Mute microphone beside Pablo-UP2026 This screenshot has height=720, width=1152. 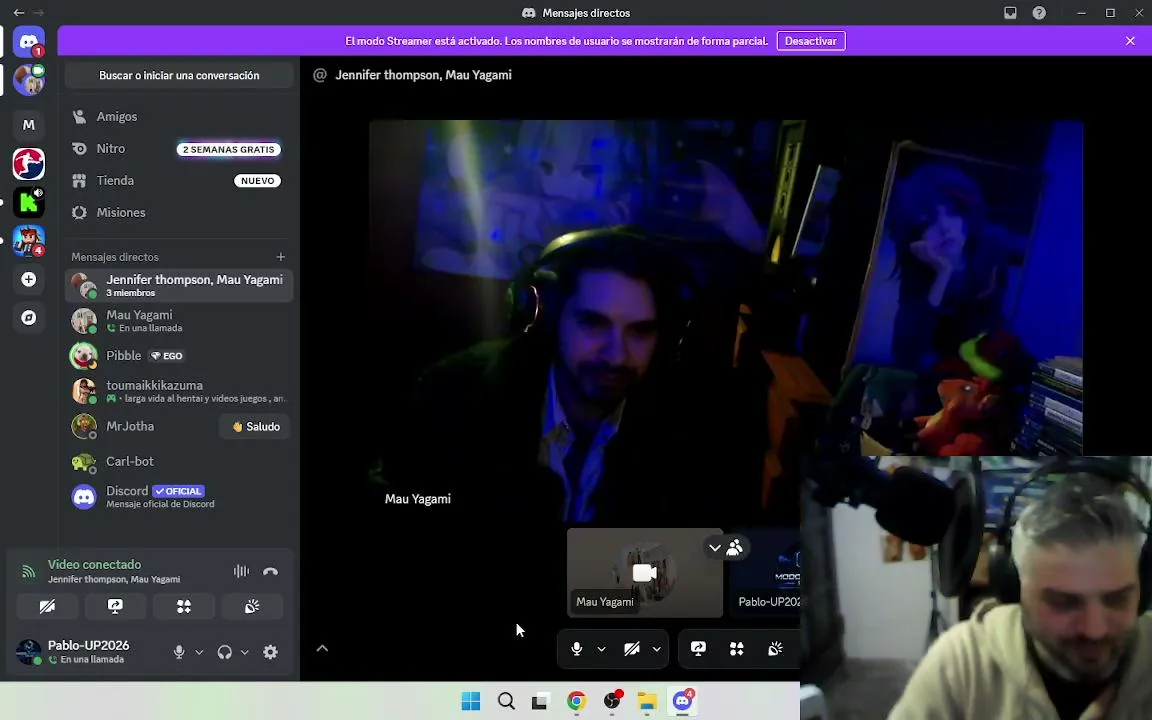pyautogui.click(x=179, y=652)
